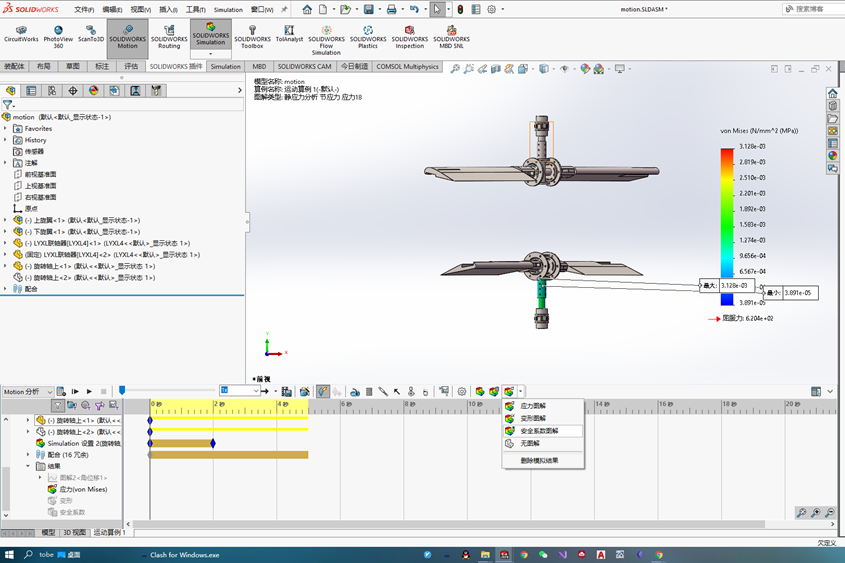Screen dimensions: 845x563
Task: Open the playback mode arrow dropdown
Action: (x=275, y=392)
